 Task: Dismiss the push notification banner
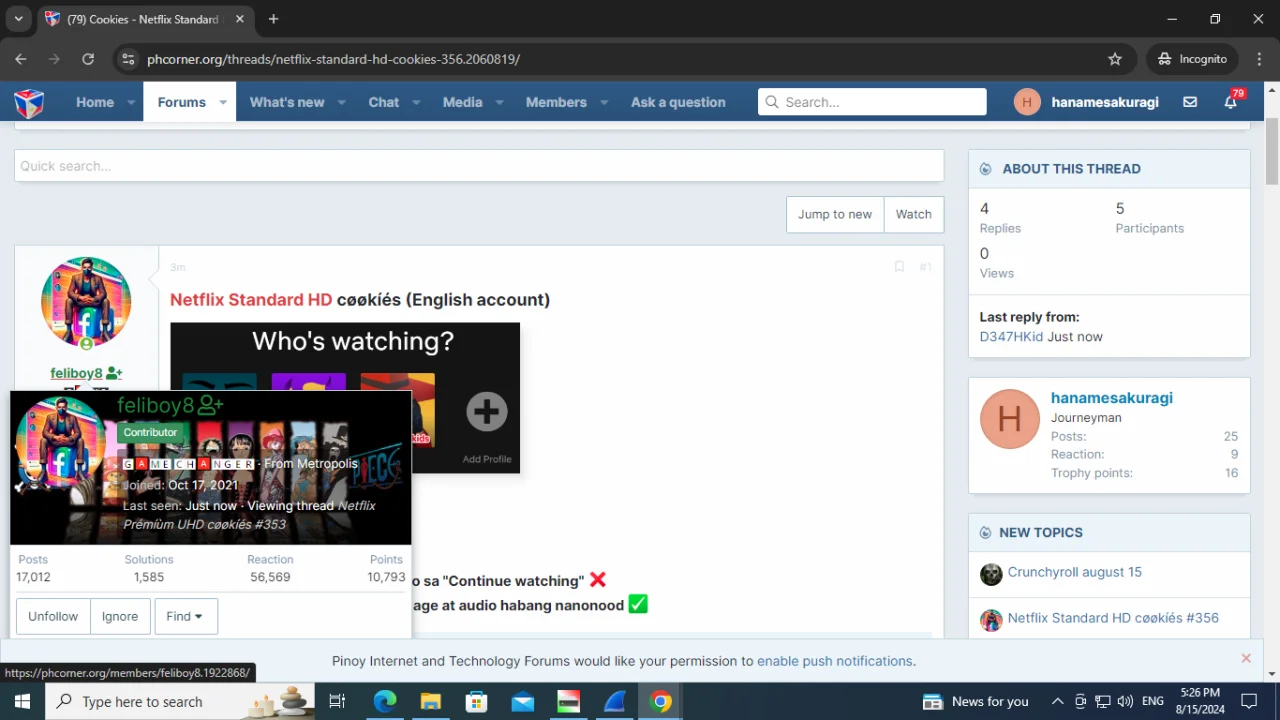coord(1246,658)
